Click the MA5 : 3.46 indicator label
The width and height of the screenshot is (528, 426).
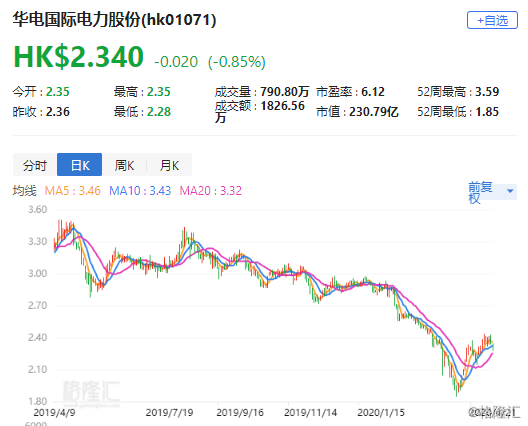coord(73,191)
